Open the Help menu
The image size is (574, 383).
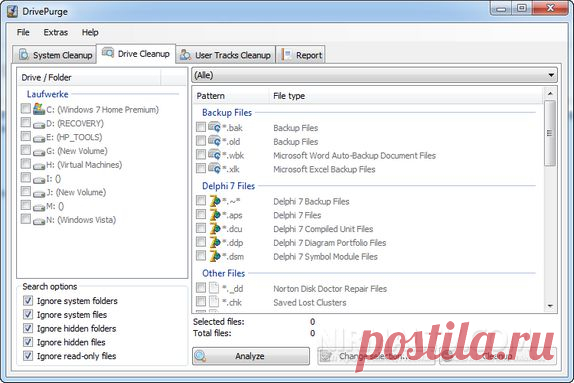90,32
